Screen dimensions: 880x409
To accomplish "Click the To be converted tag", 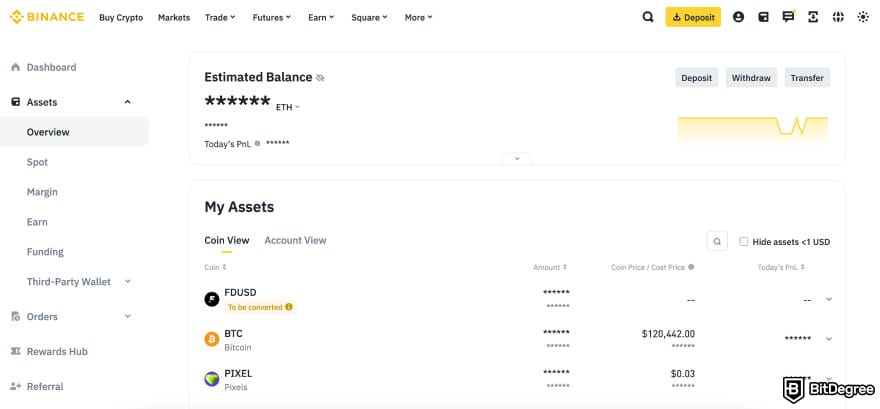I will coord(260,307).
